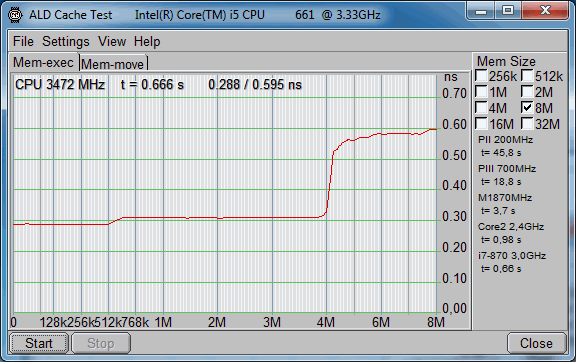
Task: Check the 2M memory size option
Action: tap(526, 92)
